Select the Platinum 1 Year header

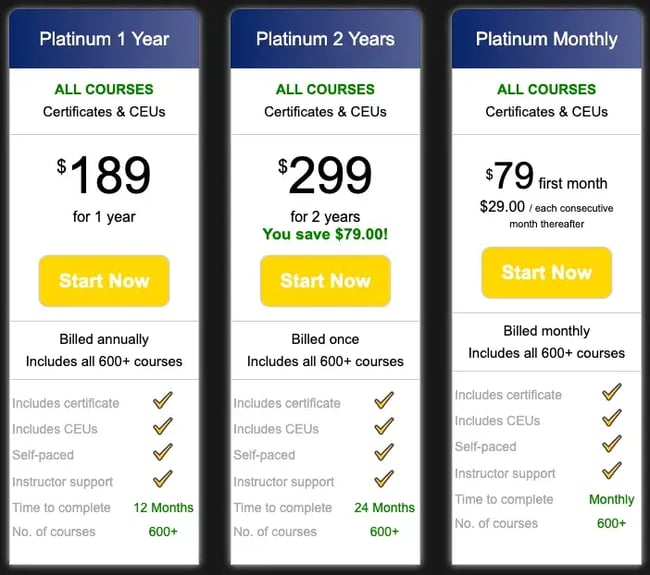pos(104,40)
